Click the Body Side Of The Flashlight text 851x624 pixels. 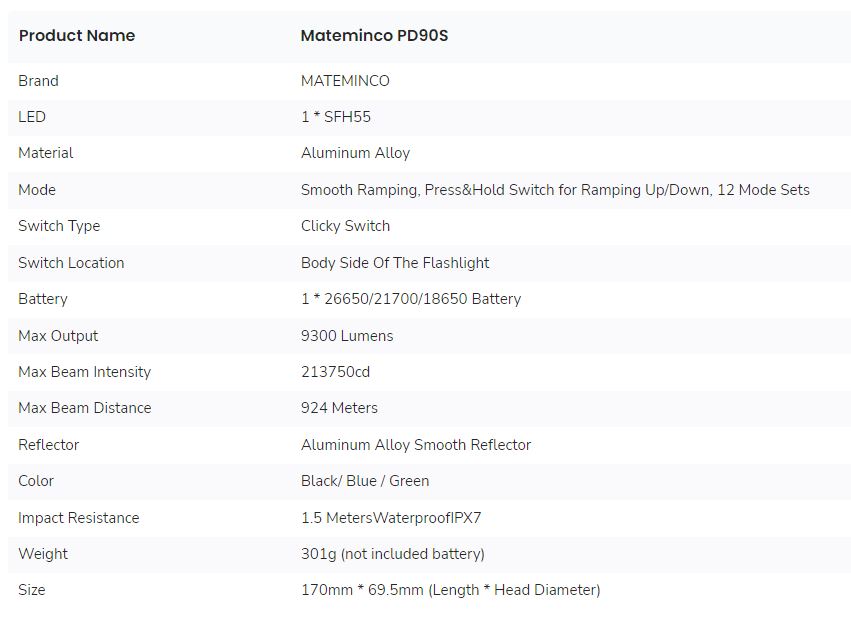point(395,263)
